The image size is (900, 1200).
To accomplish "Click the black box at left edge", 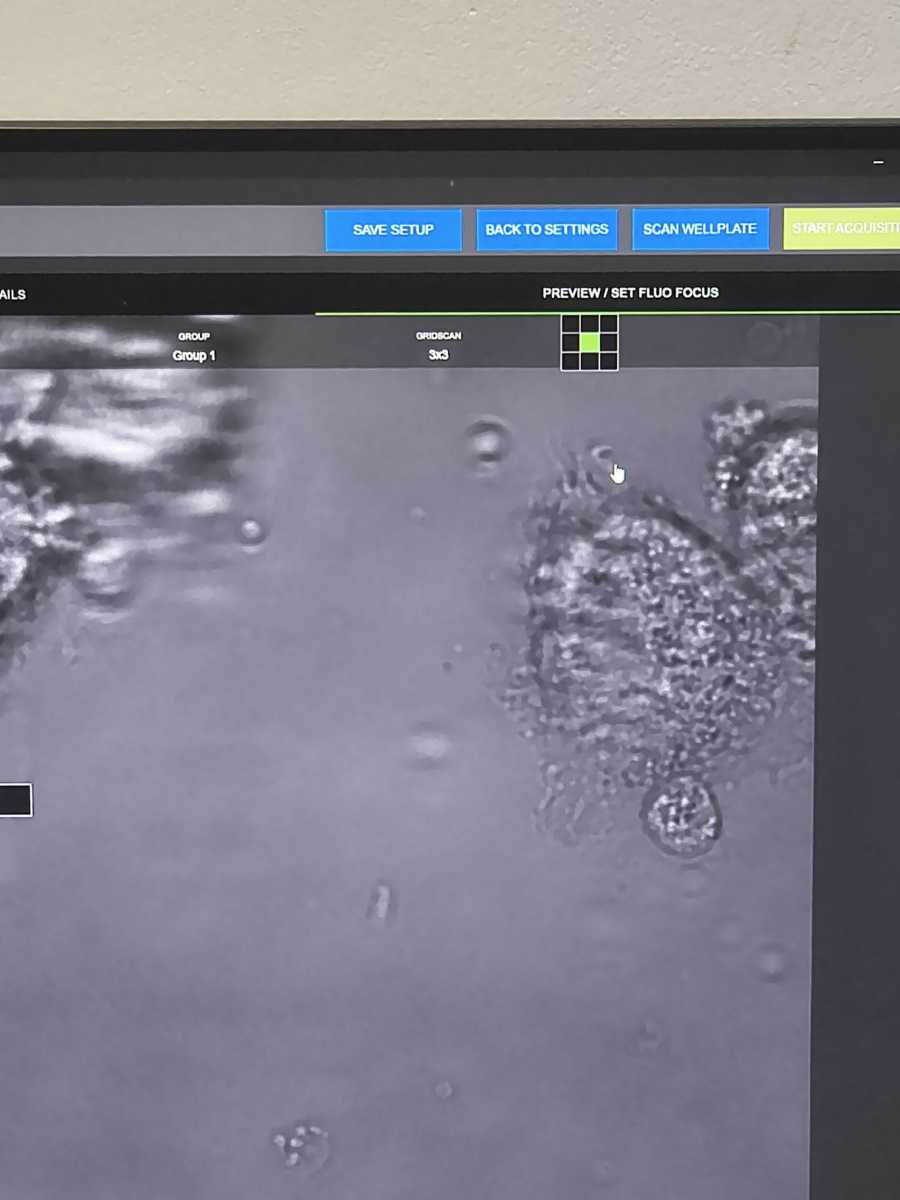I will [x=15, y=800].
